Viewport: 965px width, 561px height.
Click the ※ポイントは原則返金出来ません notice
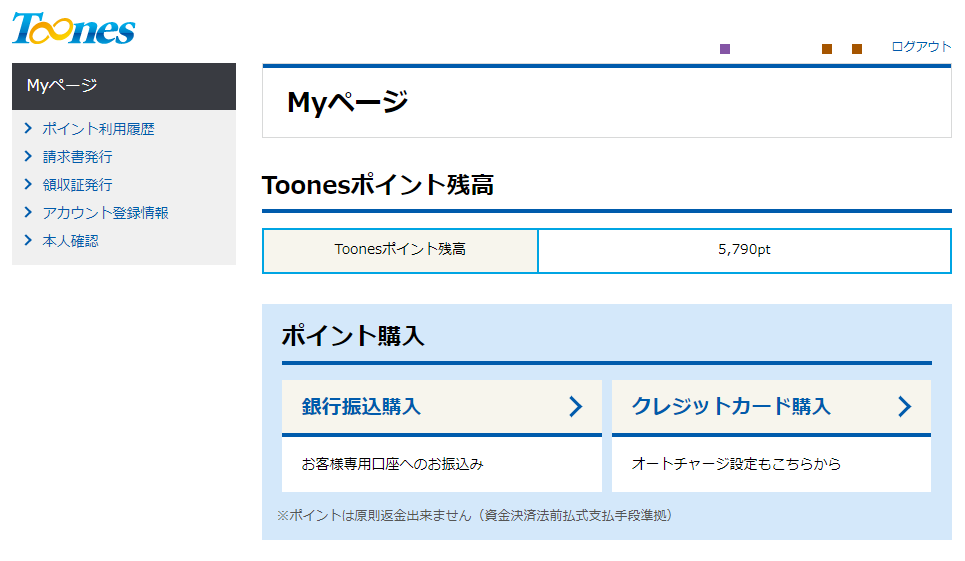click(474, 515)
